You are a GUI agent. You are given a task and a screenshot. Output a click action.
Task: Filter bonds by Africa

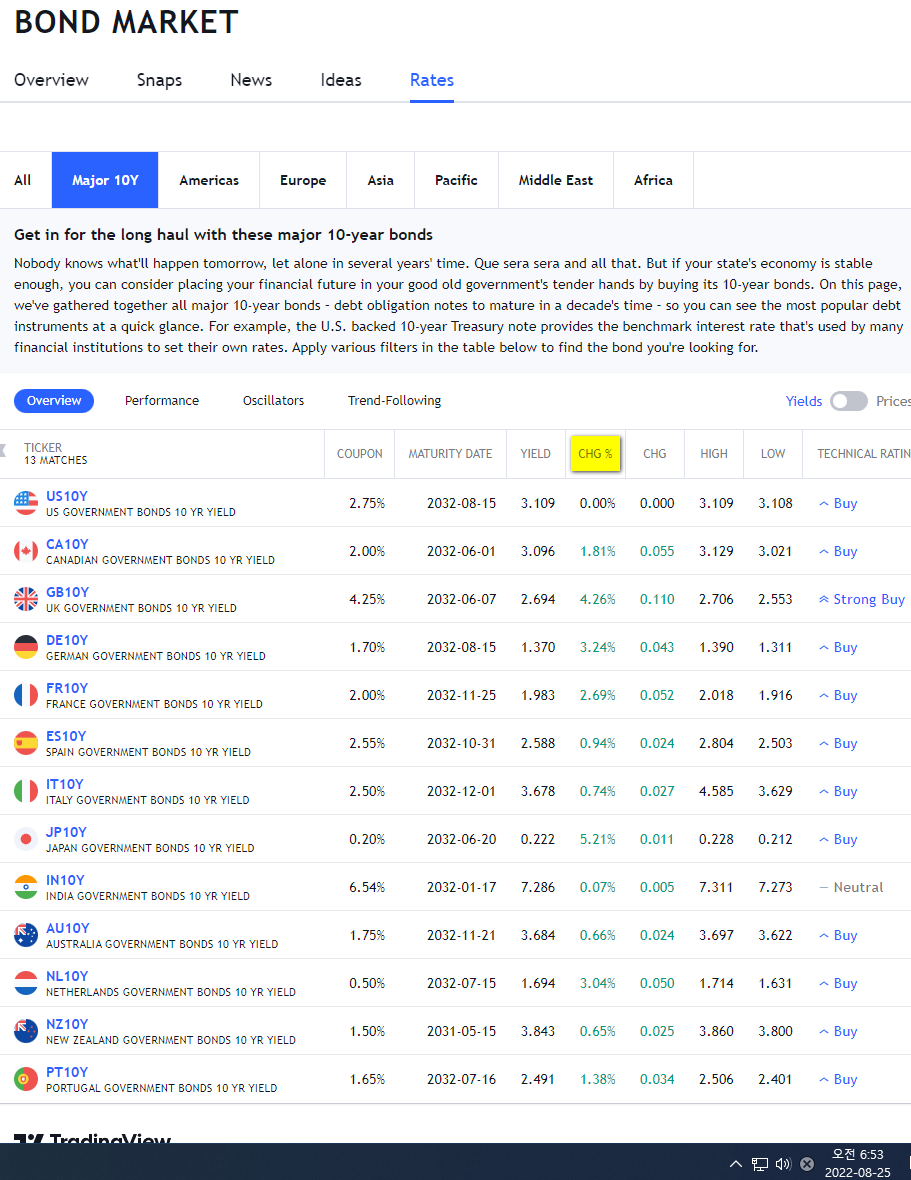(x=654, y=180)
